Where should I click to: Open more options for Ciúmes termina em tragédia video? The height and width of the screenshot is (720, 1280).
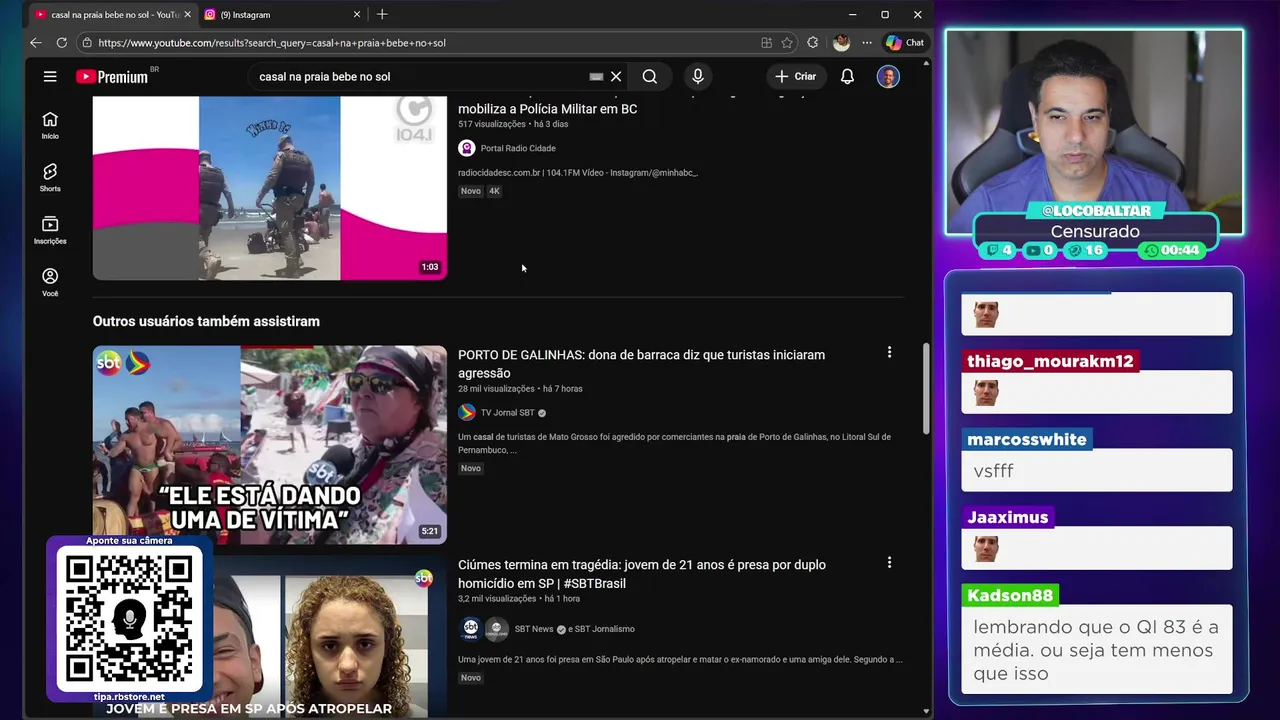pyautogui.click(x=889, y=562)
